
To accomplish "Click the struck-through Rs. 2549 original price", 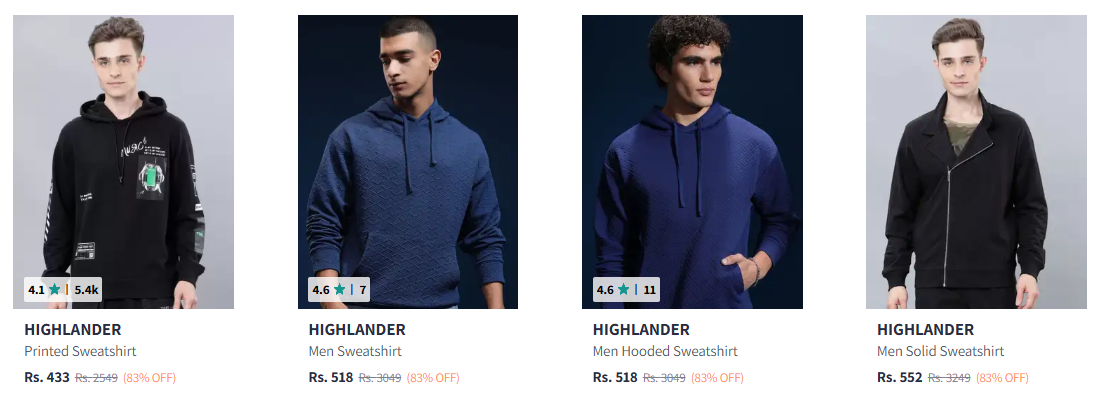I will point(96,378).
